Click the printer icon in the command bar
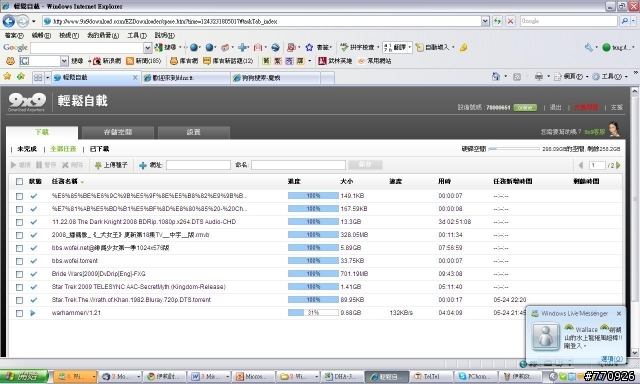The height and width of the screenshot is (384, 640). point(539,77)
